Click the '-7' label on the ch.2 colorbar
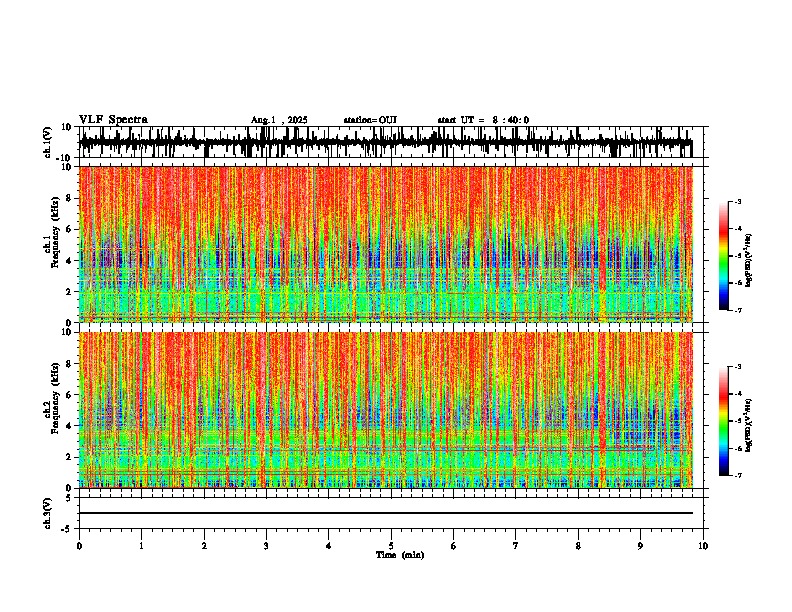This screenshot has height=612, width=792. tap(737, 475)
